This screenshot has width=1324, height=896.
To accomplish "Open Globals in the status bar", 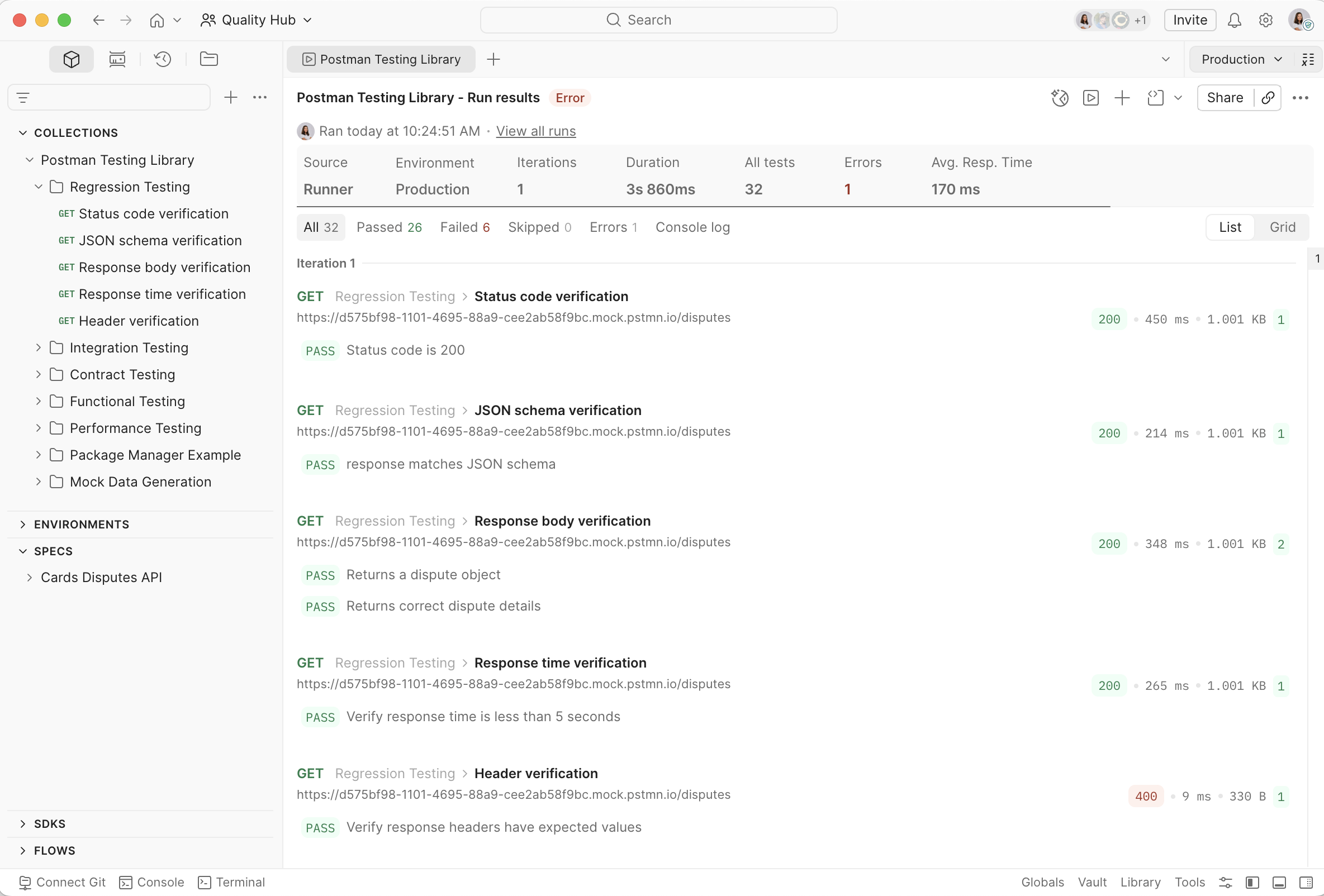I will (x=1042, y=882).
